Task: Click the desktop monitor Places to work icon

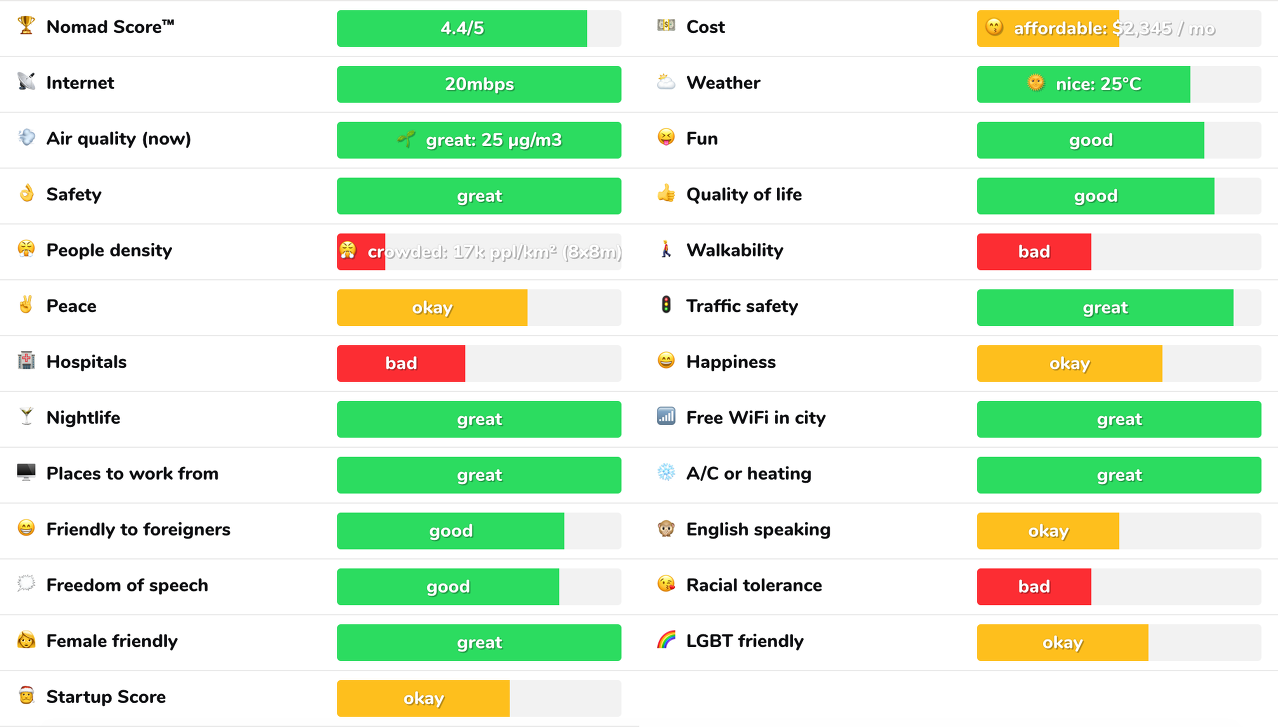Action: (x=26, y=473)
